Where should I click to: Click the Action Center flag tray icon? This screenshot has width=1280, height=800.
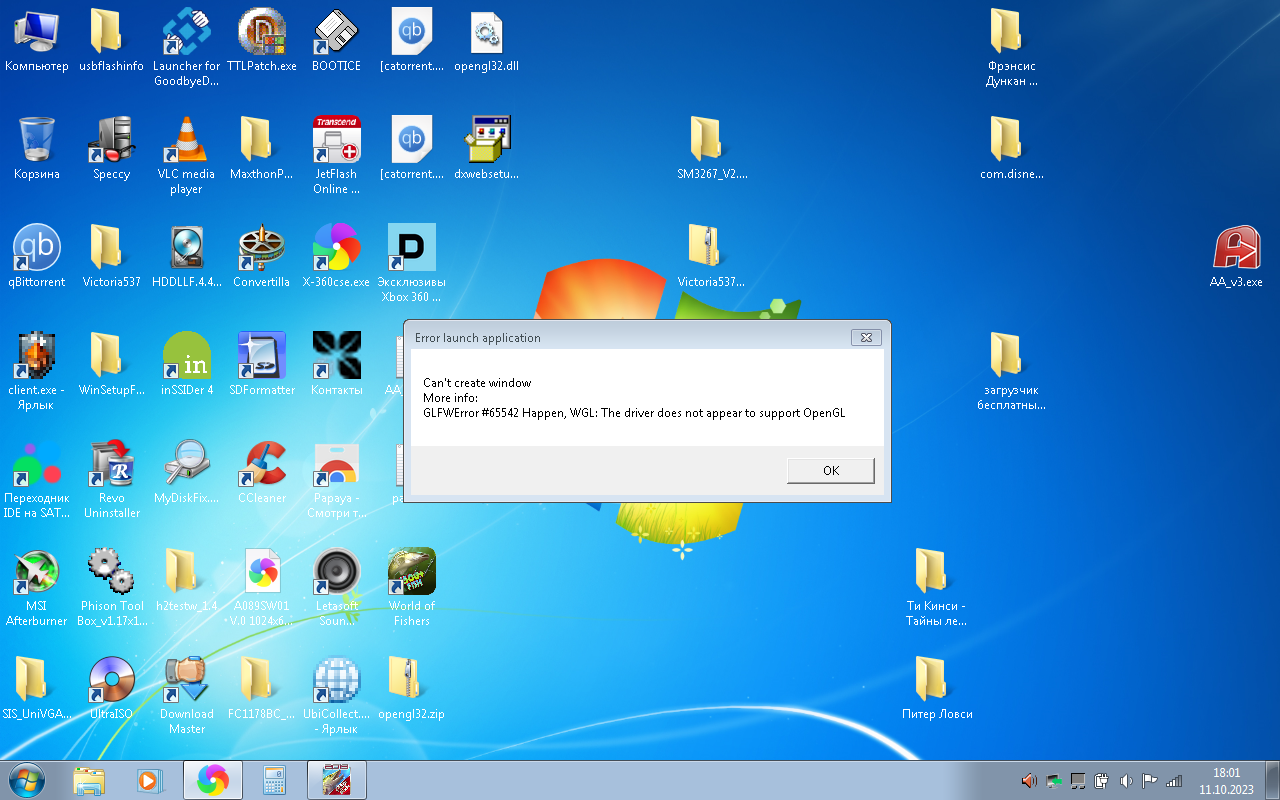tap(1150, 780)
